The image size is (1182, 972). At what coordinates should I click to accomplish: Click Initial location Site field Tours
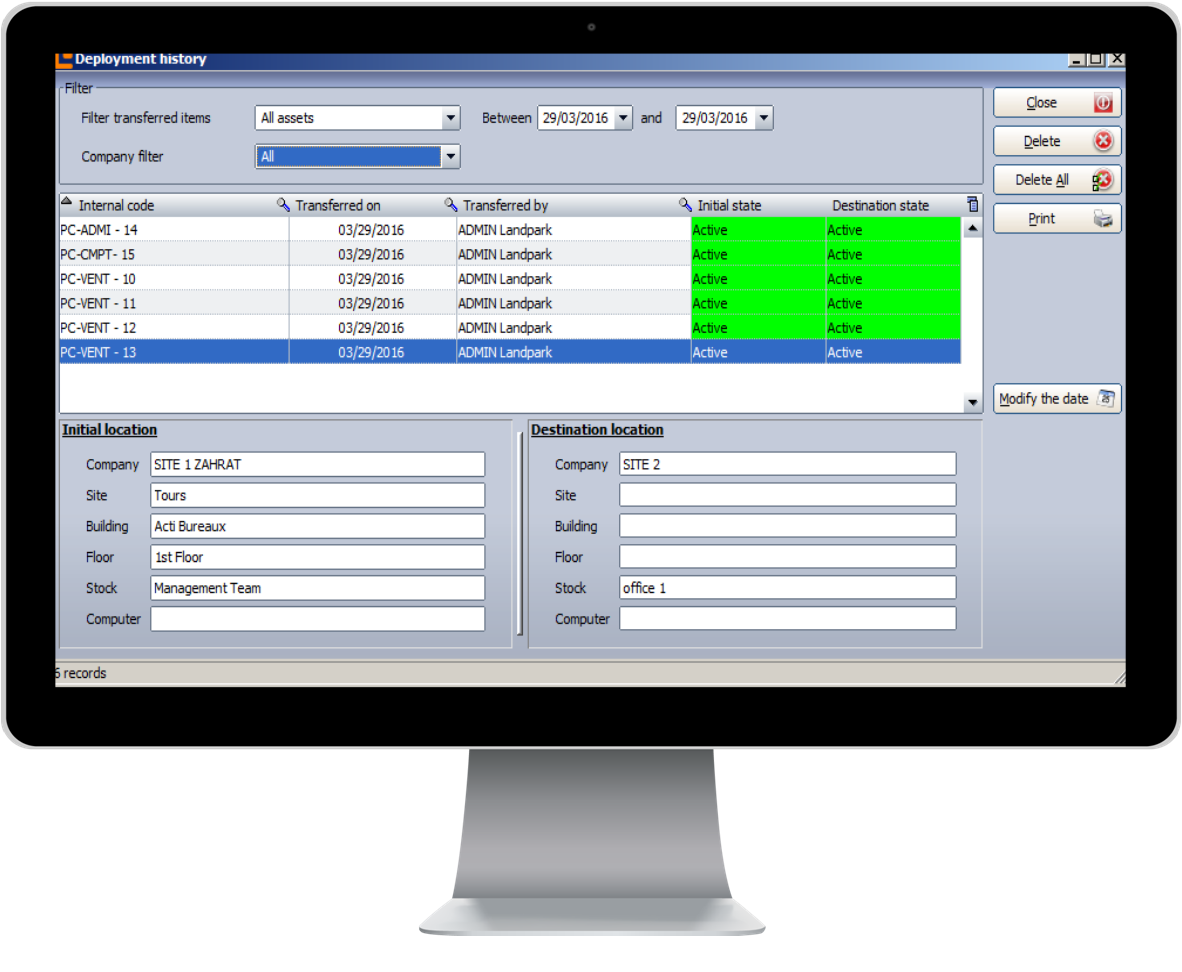coord(317,495)
